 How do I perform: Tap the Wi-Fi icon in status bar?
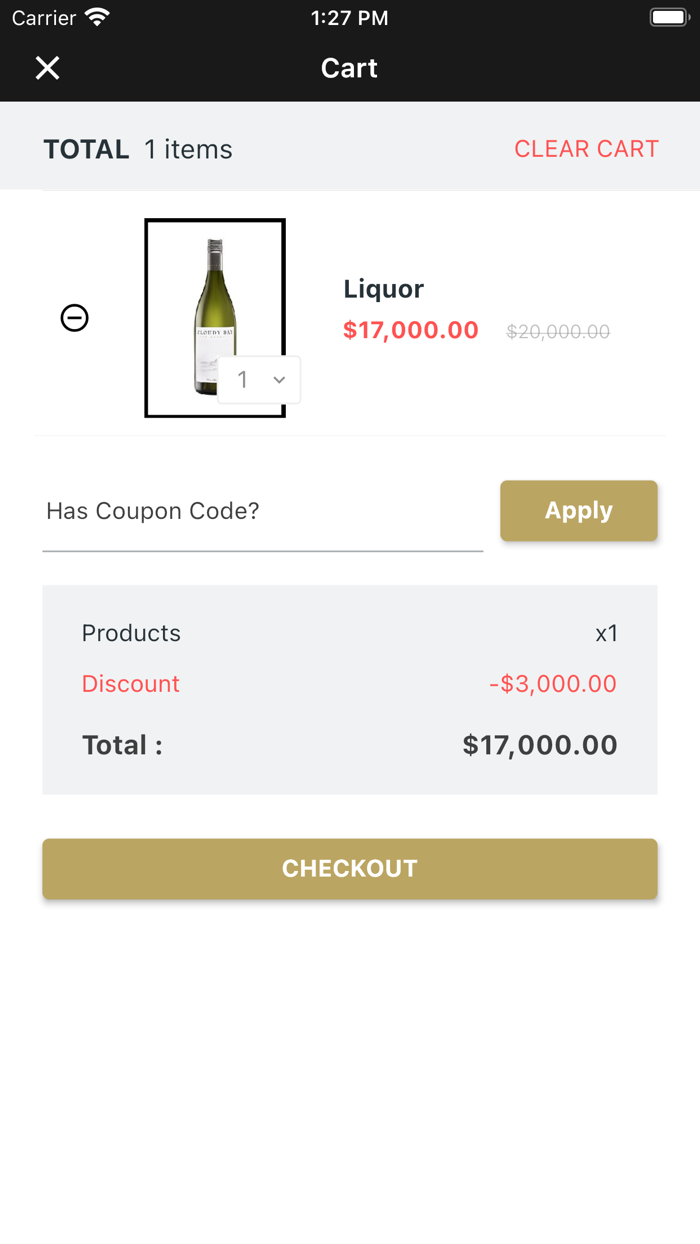(x=95, y=17)
